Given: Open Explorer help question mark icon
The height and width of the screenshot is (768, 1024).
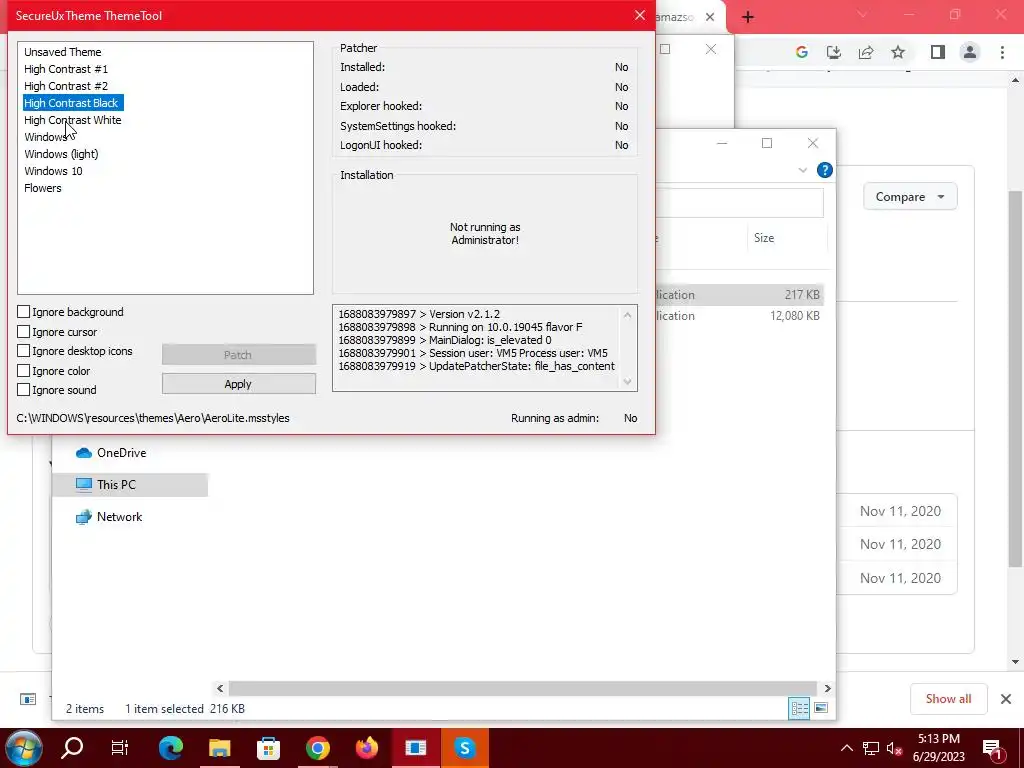Looking at the screenshot, I should (825, 170).
